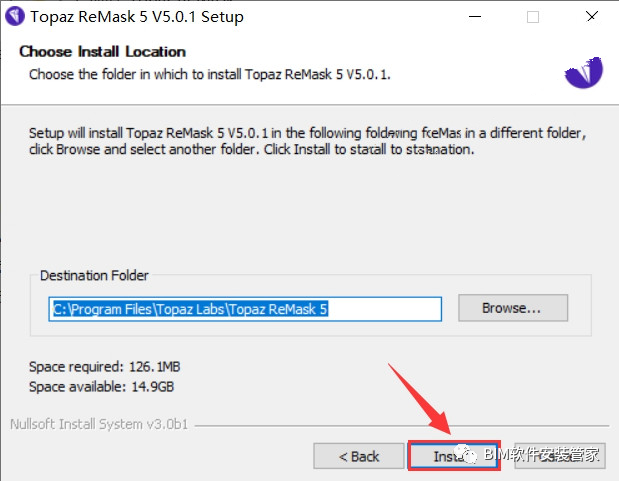619x481 pixels.
Task: Click the setup instructions paragraph
Action: pyautogui.click(x=308, y=141)
